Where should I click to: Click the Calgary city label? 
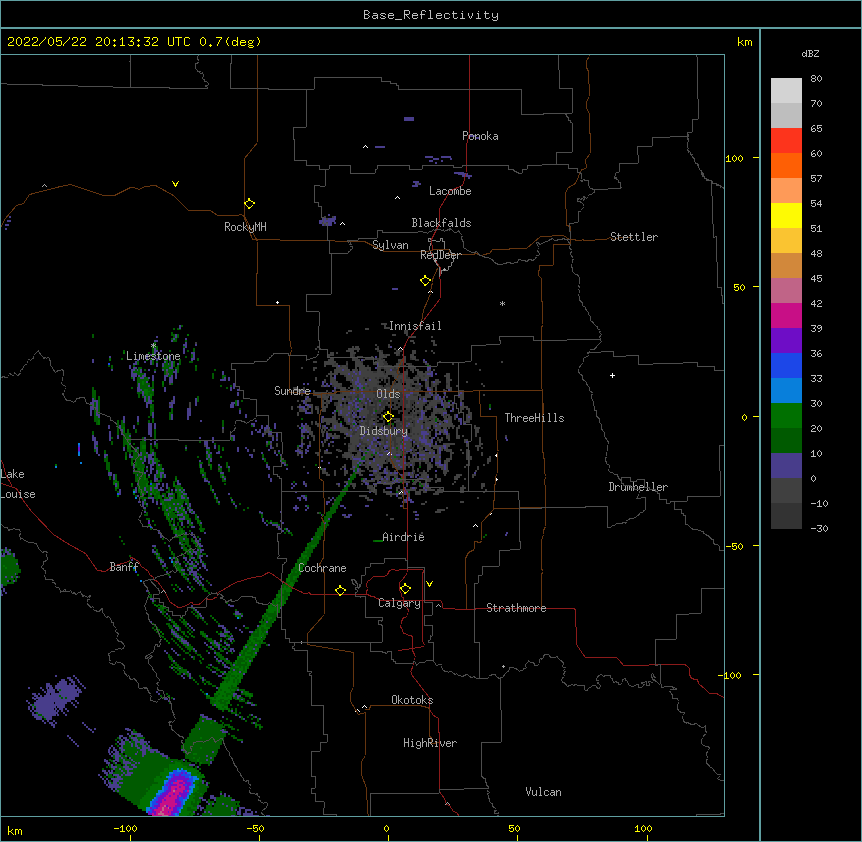400,603
